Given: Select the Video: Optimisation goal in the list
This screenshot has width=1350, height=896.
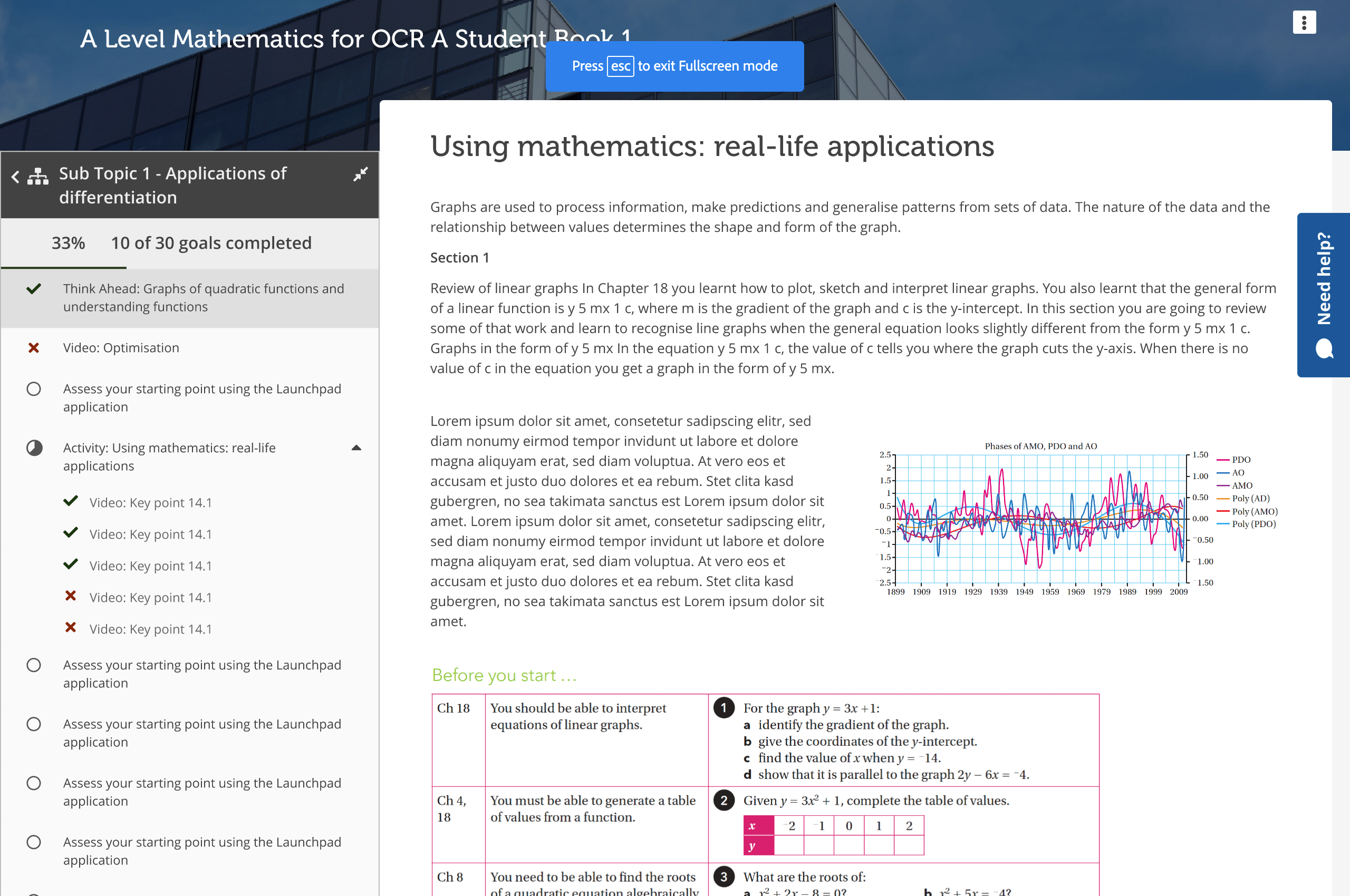Looking at the screenshot, I should 121,347.
